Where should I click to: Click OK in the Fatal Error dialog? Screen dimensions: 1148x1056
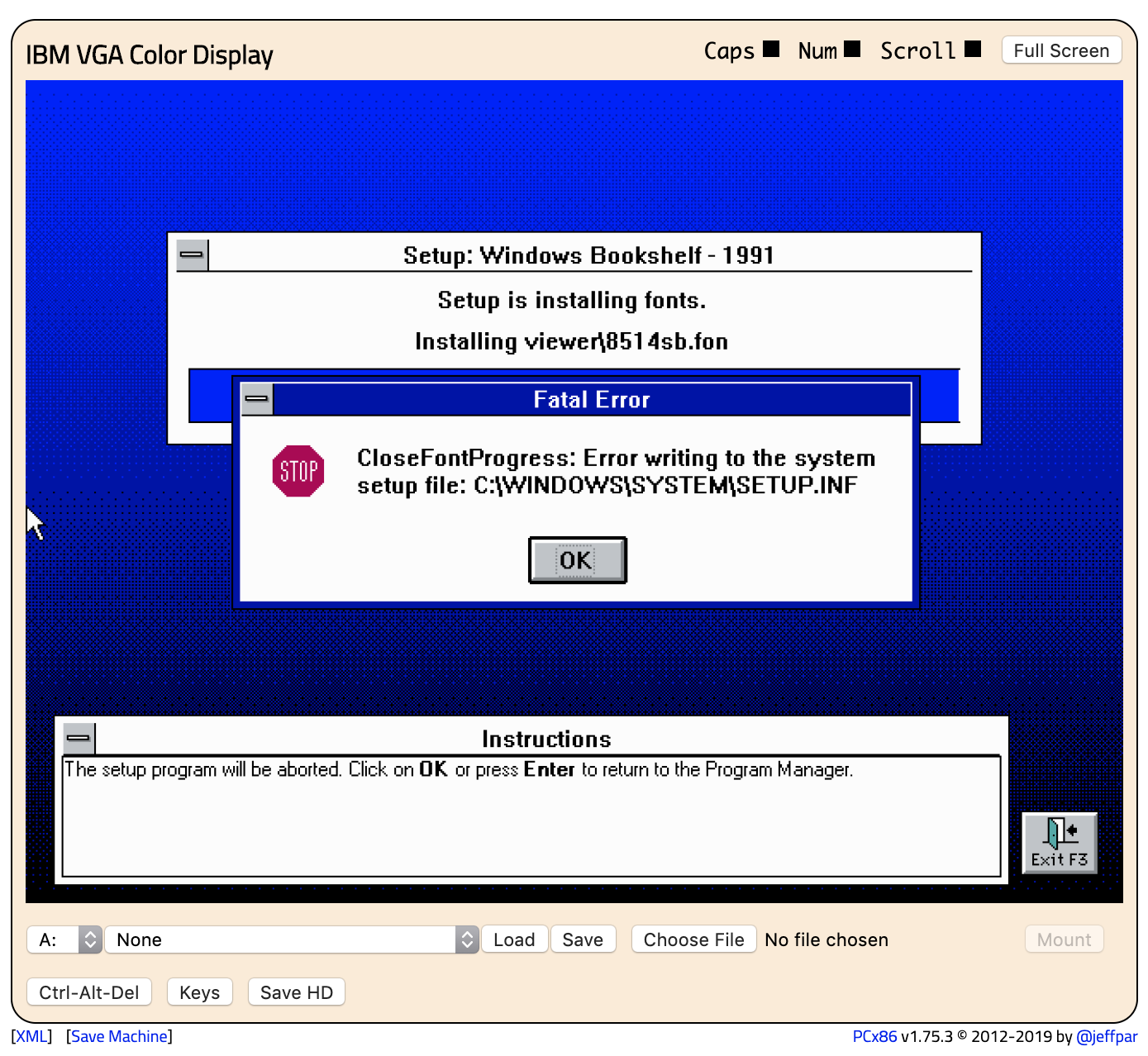[577, 560]
